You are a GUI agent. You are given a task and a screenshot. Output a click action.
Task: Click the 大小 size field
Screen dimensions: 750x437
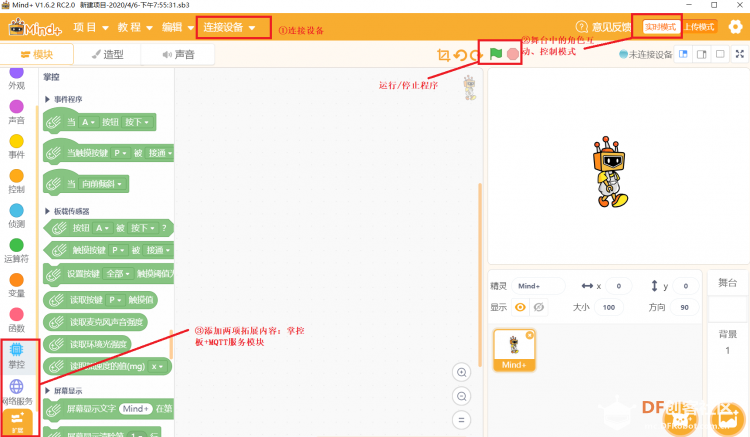pos(609,307)
